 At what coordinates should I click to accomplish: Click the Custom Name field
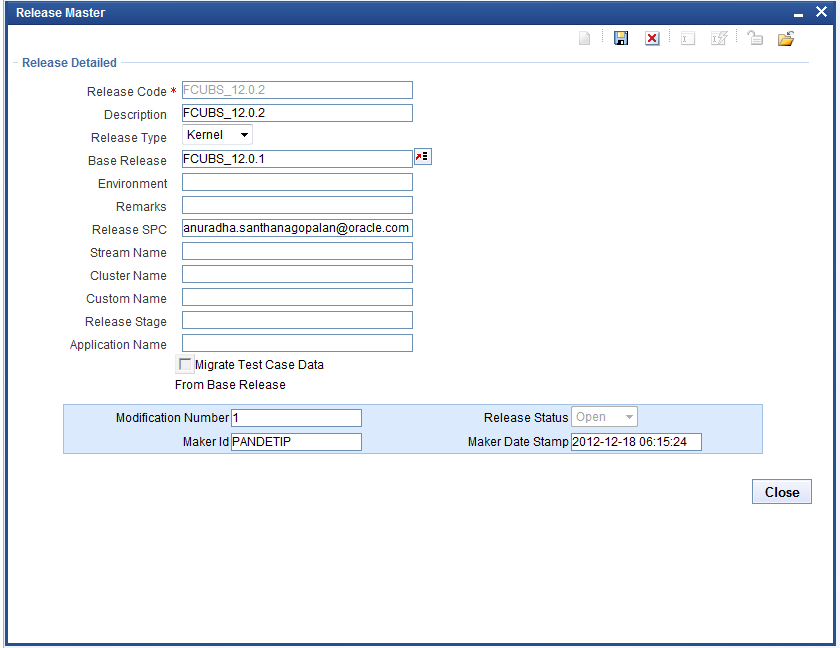click(297, 297)
